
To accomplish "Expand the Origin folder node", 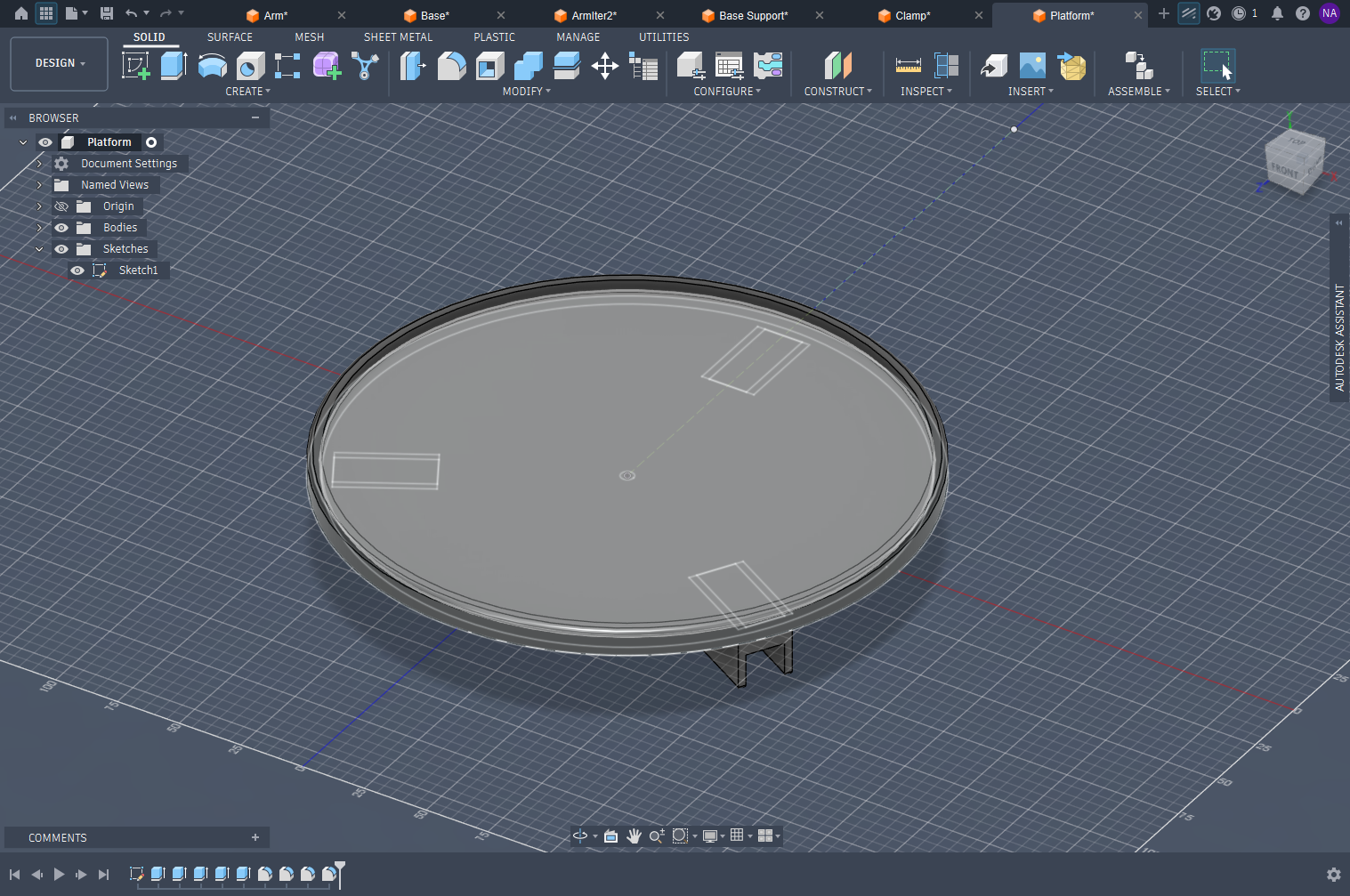I will tap(39, 206).
